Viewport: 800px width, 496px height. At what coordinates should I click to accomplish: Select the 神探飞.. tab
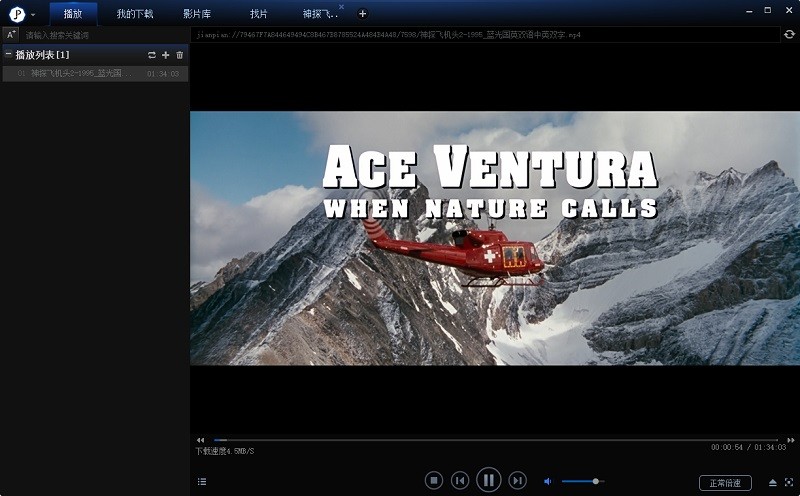[320, 14]
